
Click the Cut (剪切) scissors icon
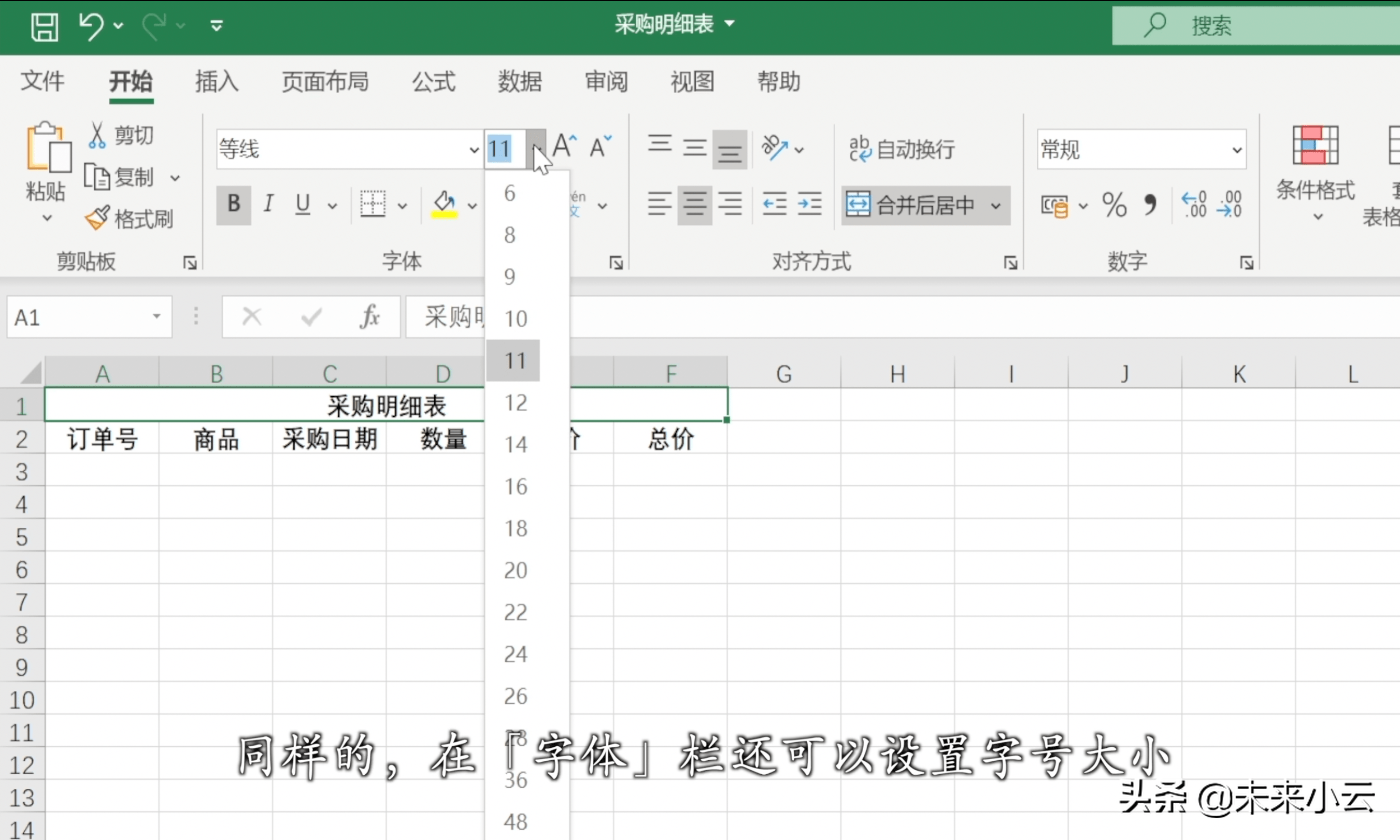97,136
